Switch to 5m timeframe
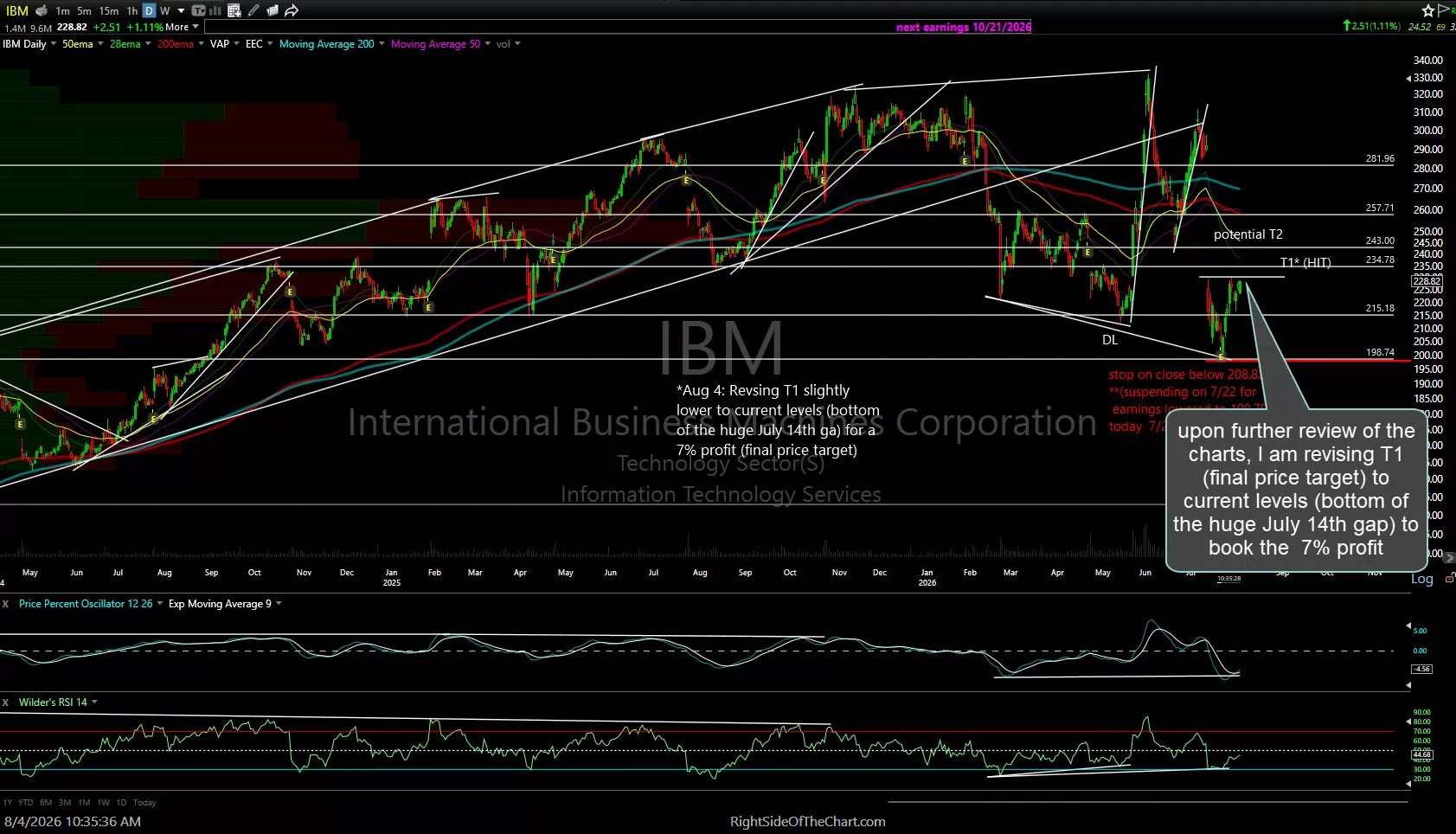The width and height of the screenshot is (1456, 834). click(x=84, y=10)
